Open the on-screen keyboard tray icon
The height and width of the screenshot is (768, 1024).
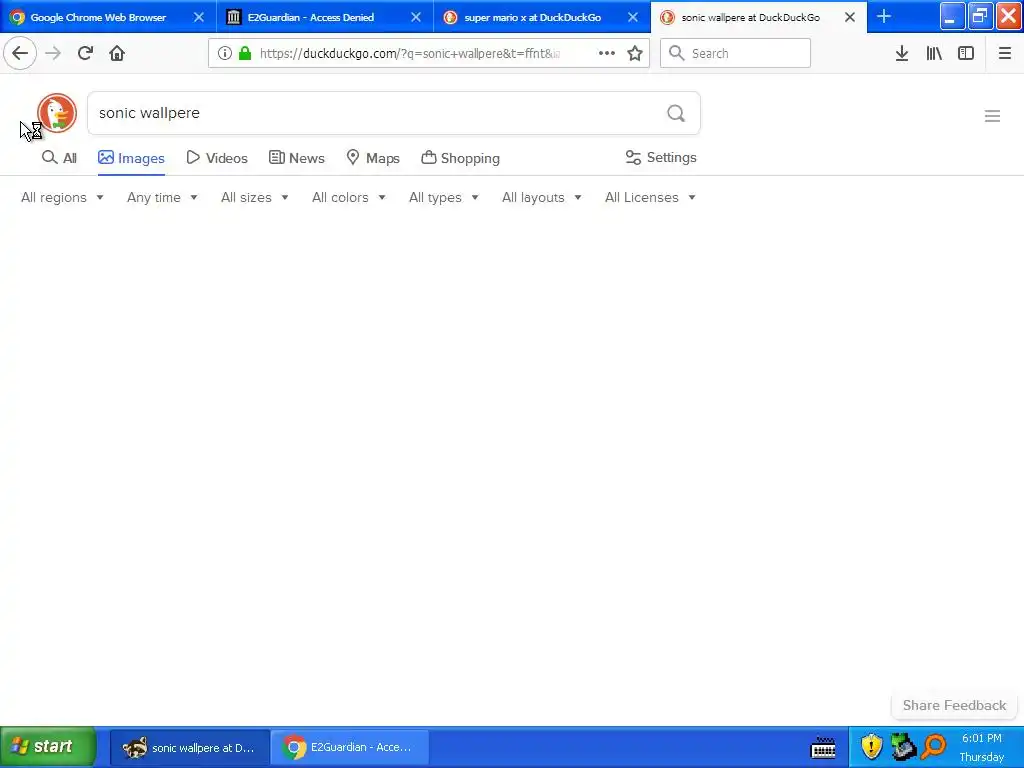pos(823,747)
